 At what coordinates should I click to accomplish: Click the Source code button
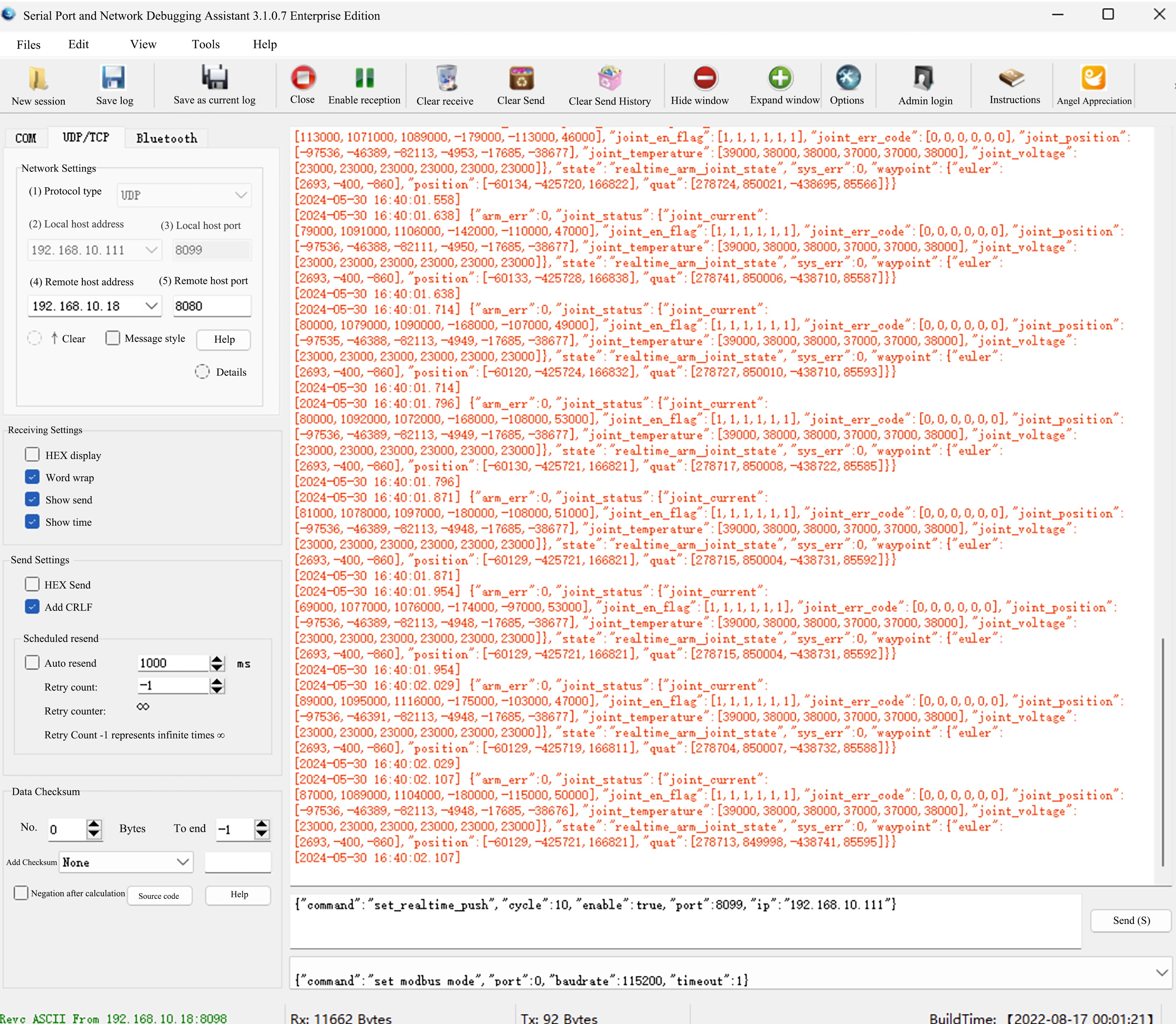pyautogui.click(x=159, y=896)
